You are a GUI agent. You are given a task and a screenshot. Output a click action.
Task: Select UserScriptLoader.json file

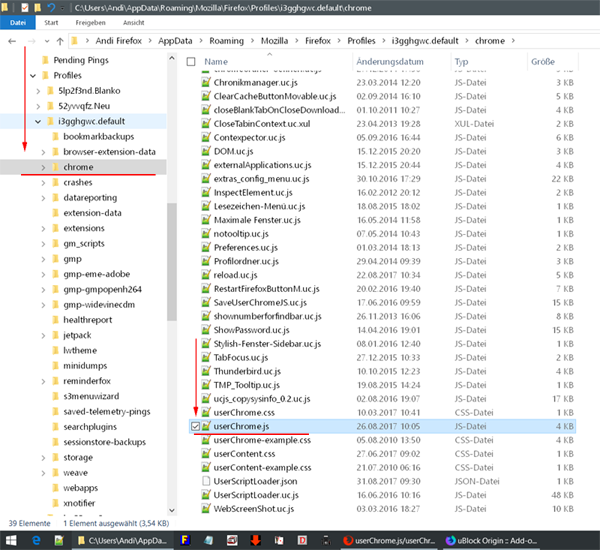[x=254, y=481]
